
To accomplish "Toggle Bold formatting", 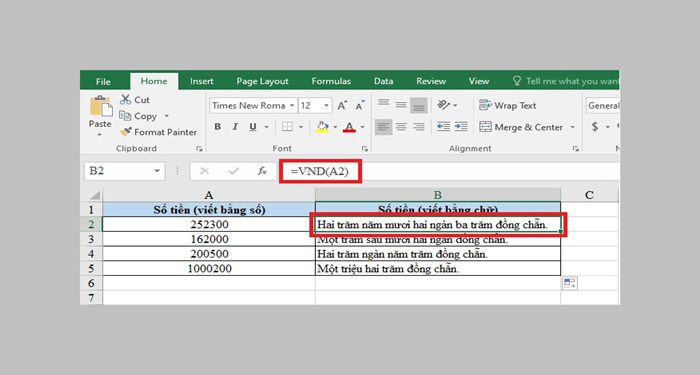I will pos(217,127).
